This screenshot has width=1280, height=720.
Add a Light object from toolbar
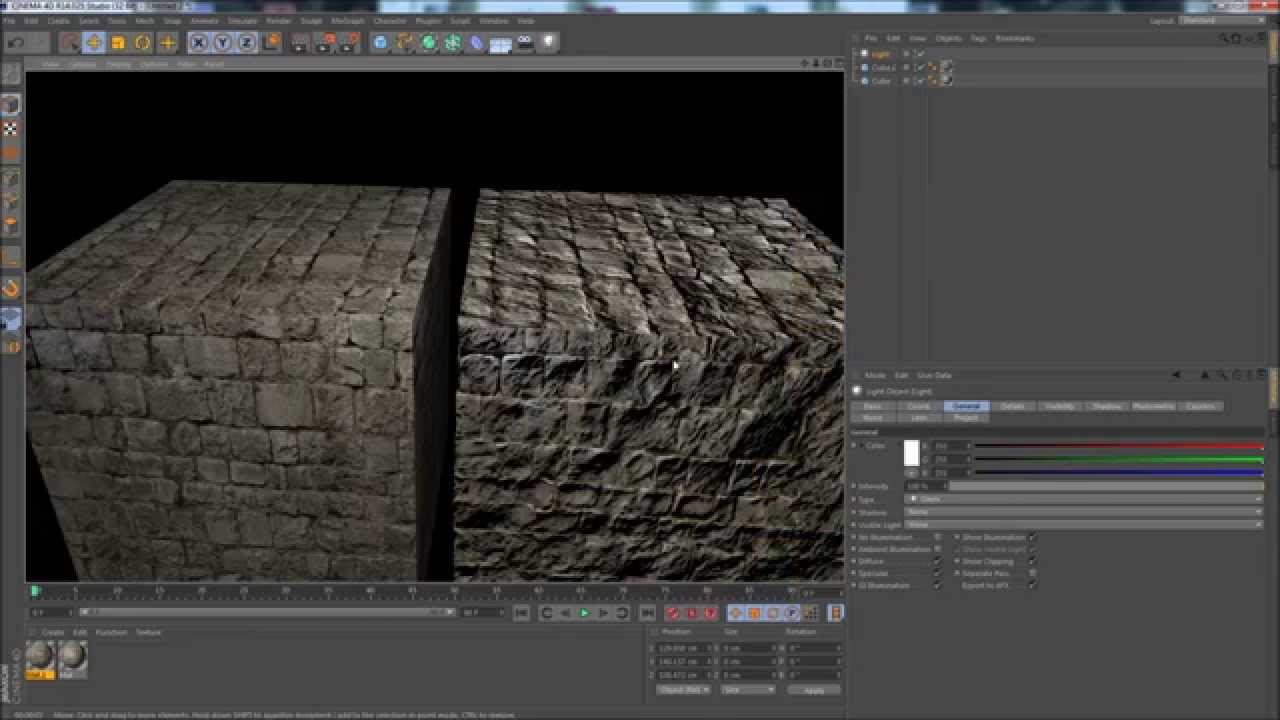[549, 43]
